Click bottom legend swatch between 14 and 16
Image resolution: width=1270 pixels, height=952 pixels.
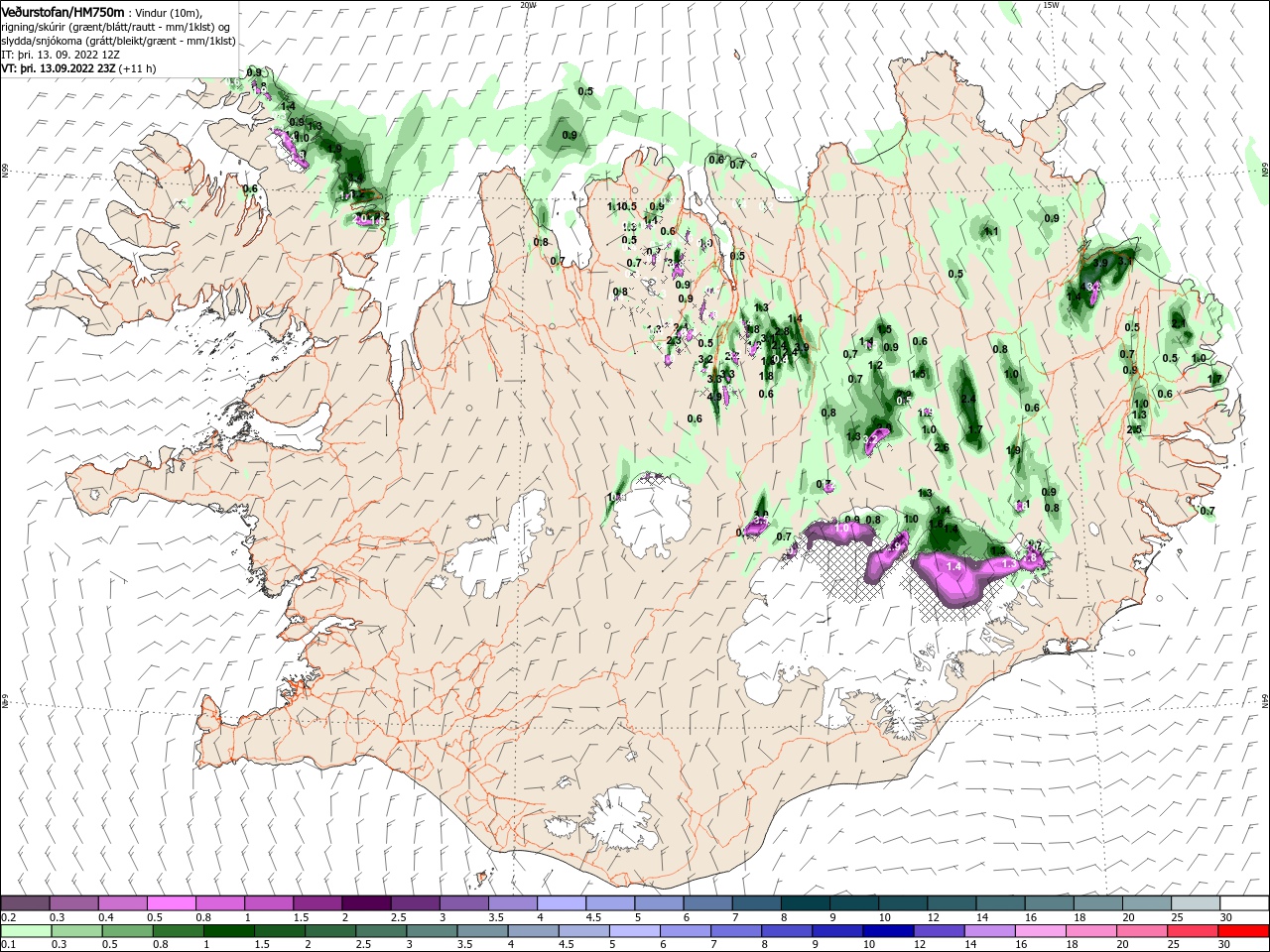pyautogui.click(x=989, y=931)
